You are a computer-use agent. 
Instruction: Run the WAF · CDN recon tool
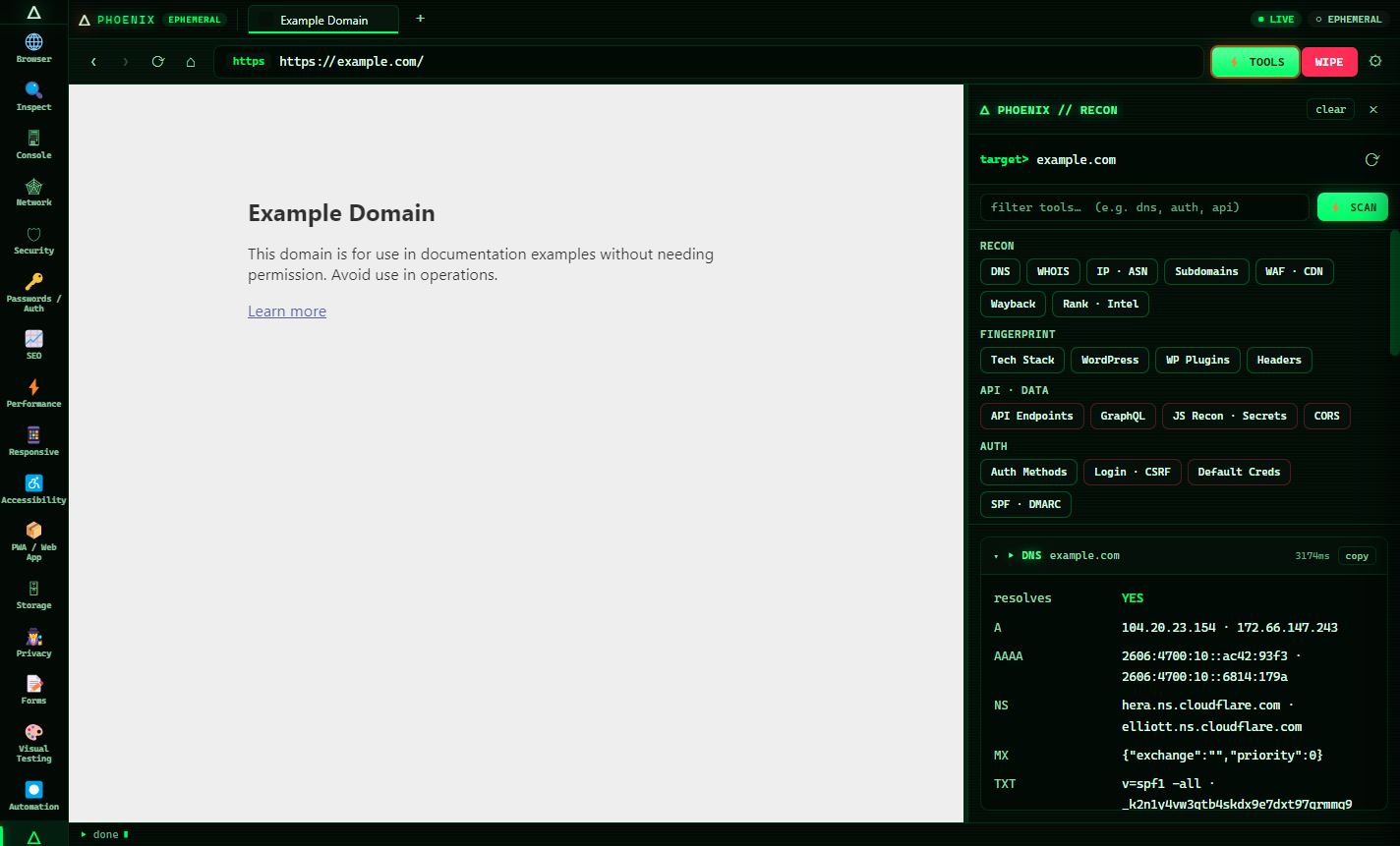click(x=1294, y=271)
